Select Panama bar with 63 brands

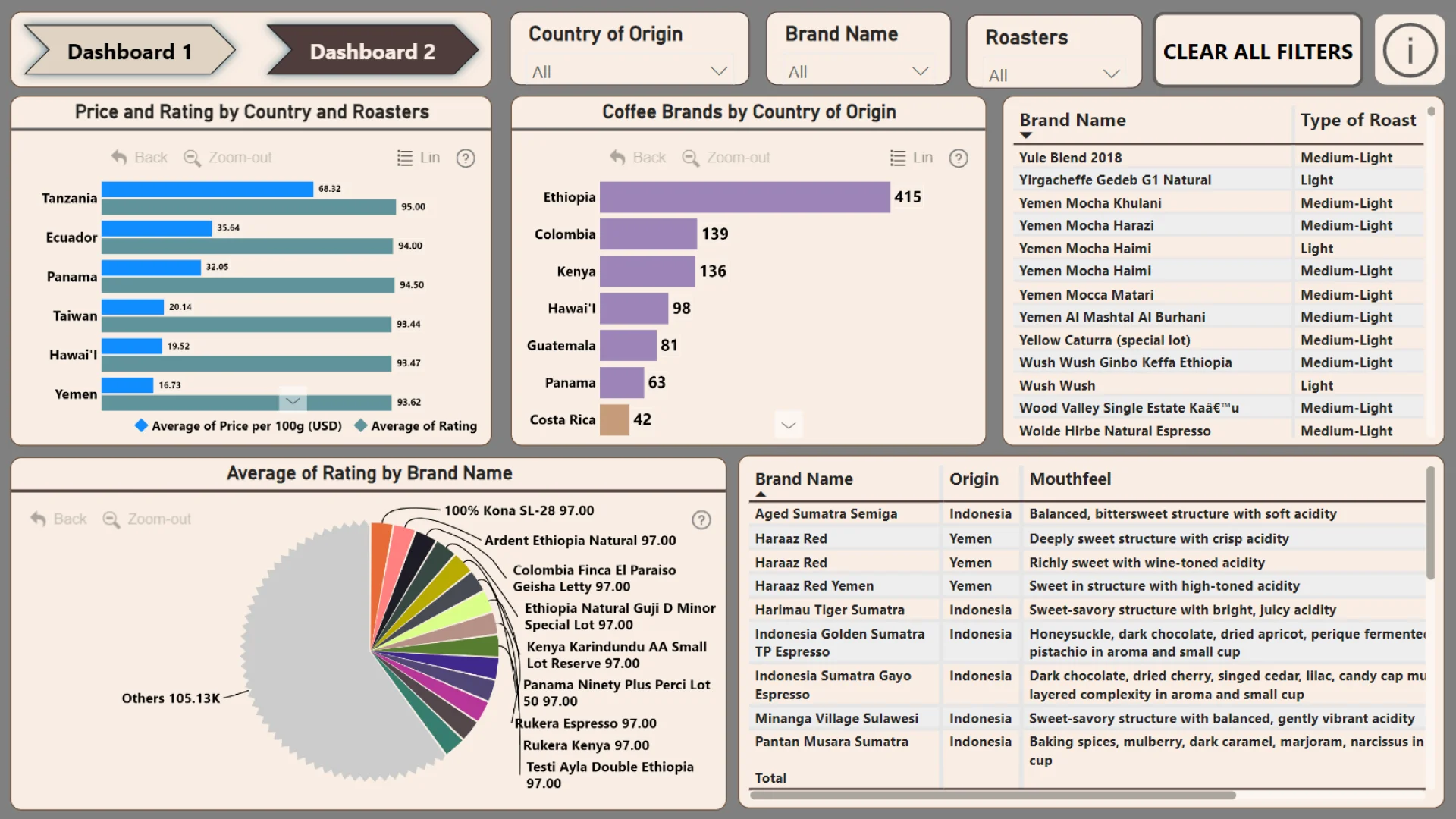pos(622,383)
